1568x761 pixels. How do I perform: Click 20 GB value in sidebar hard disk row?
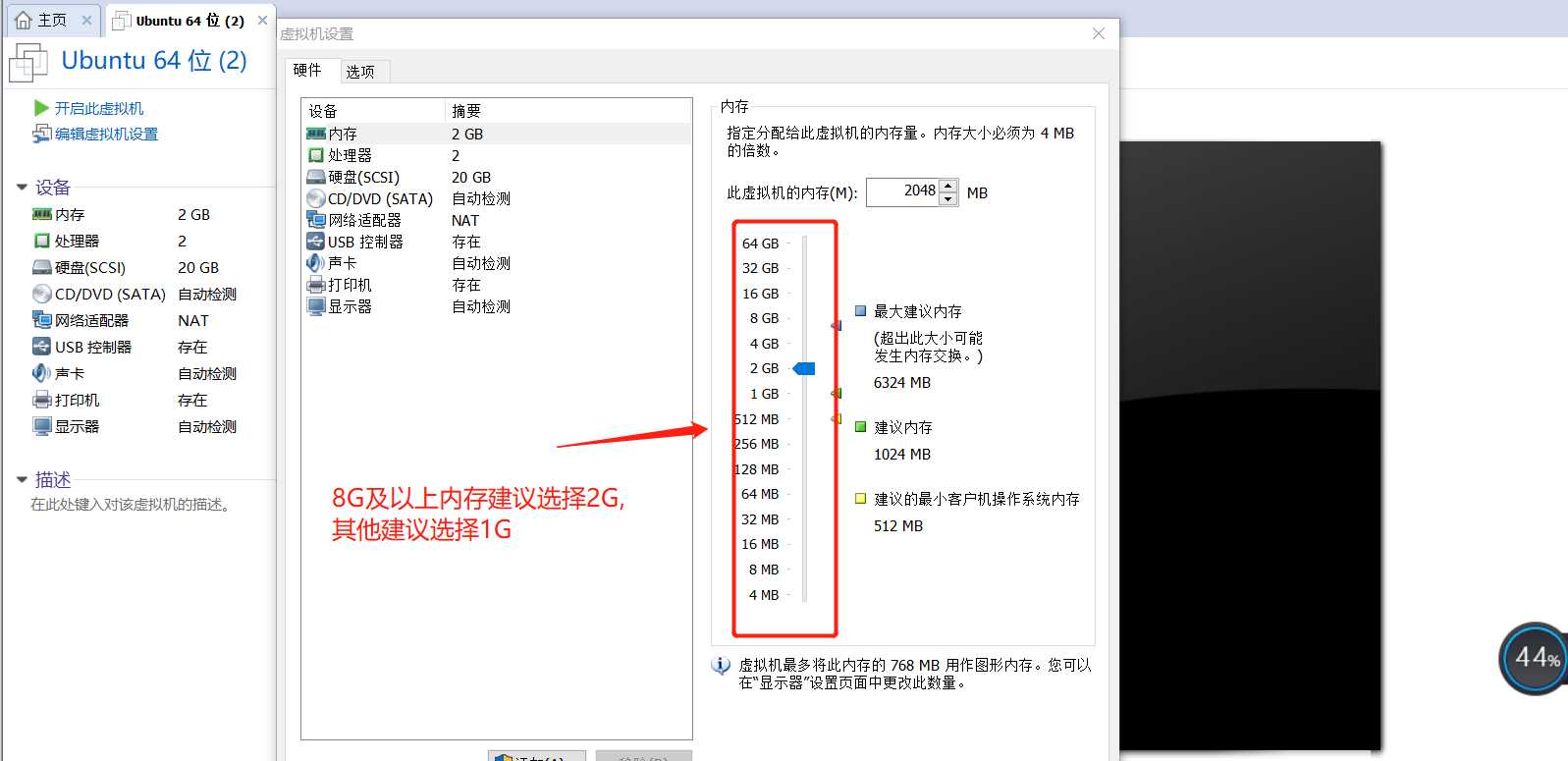[x=198, y=267]
